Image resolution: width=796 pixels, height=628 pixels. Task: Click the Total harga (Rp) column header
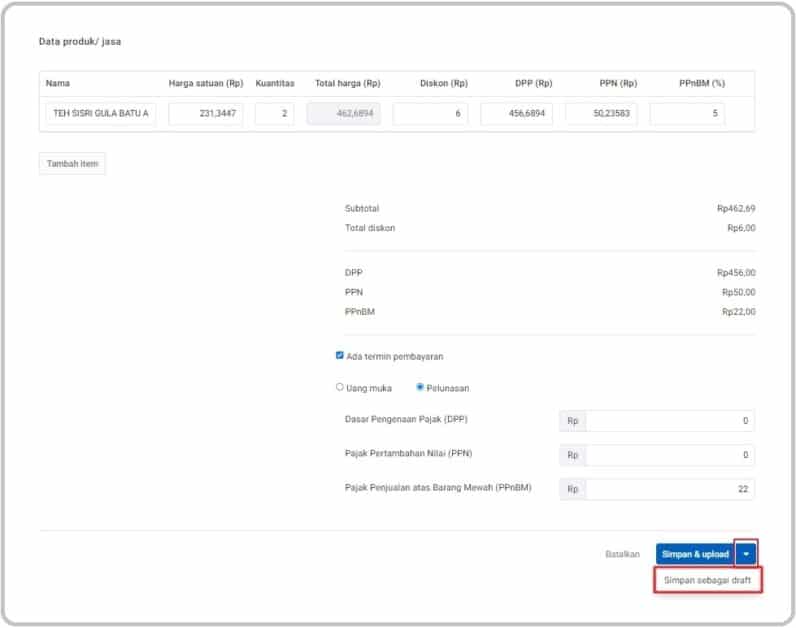click(348, 83)
